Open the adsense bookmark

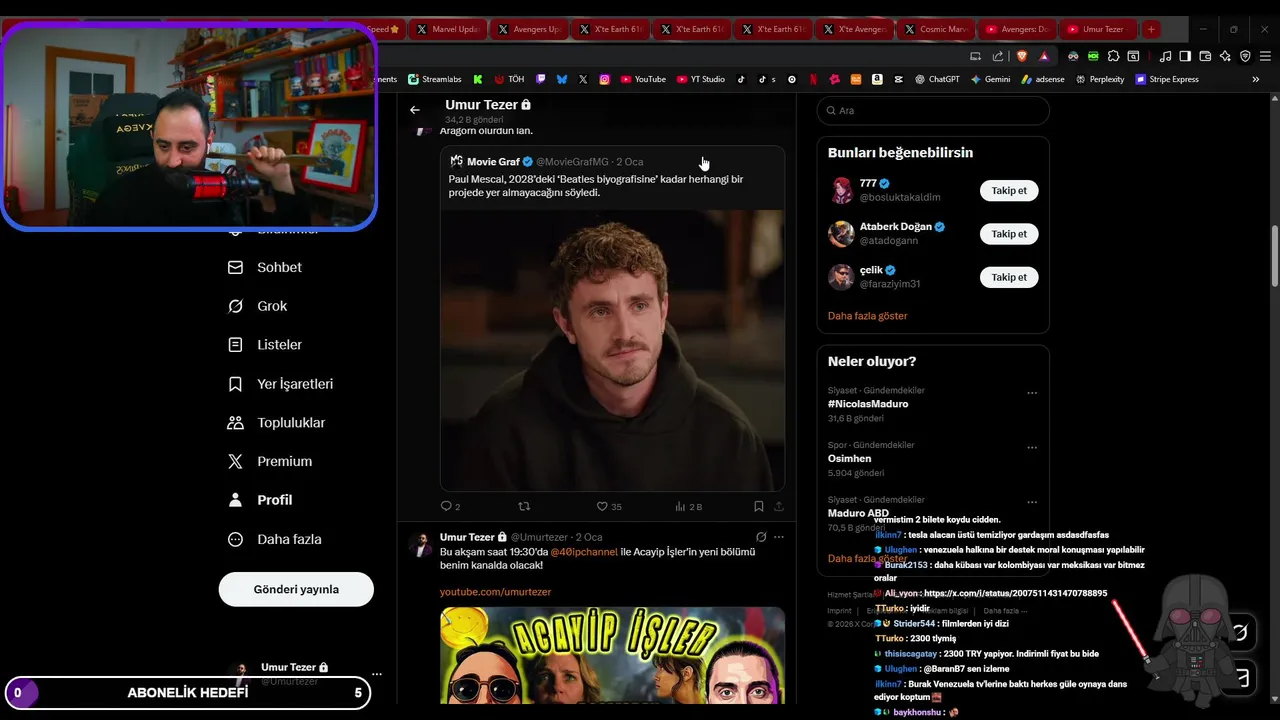1043,79
